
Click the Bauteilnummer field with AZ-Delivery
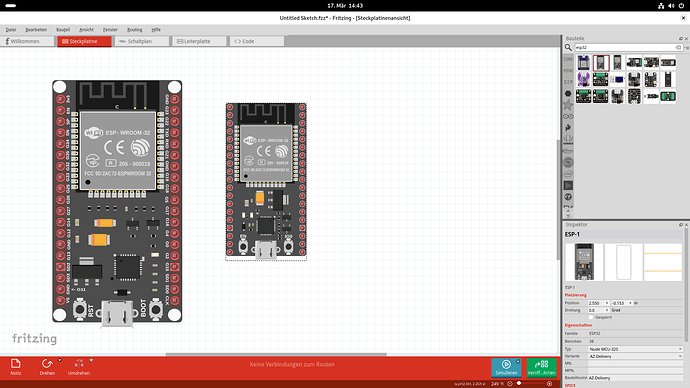[635, 378]
